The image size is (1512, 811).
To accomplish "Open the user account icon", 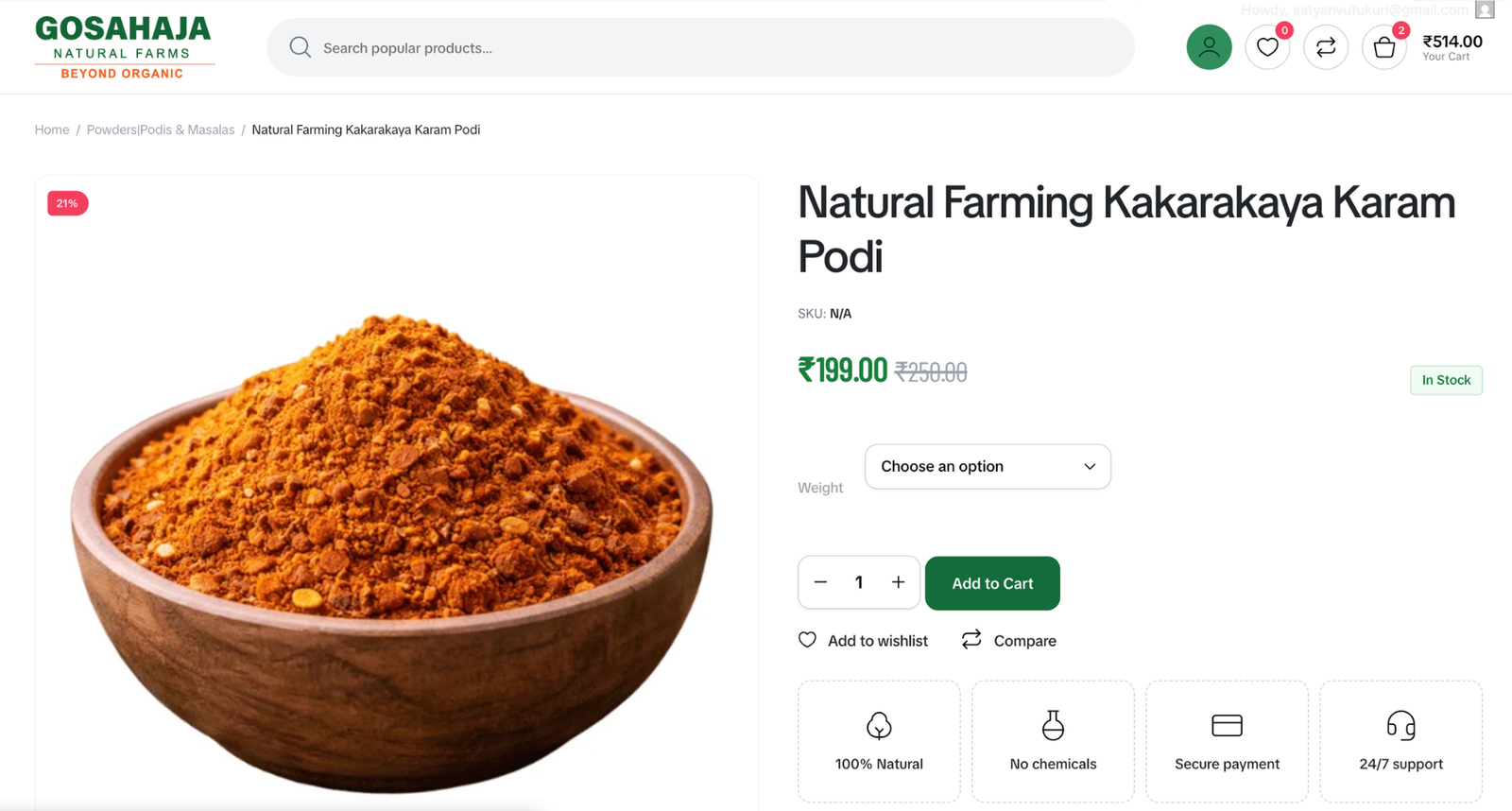I will point(1209,47).
